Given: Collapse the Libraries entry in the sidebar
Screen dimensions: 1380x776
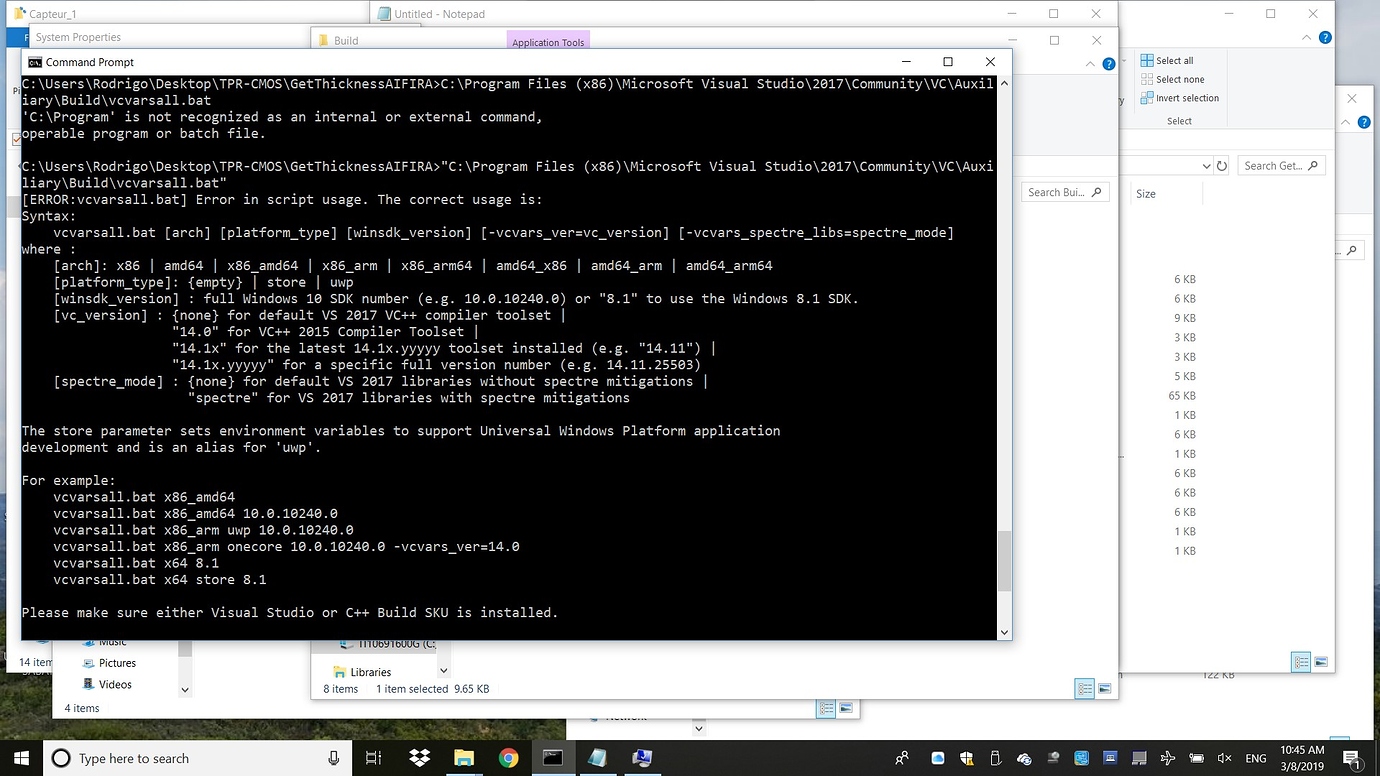Looking at the screenshot, I should pos(443,670).
